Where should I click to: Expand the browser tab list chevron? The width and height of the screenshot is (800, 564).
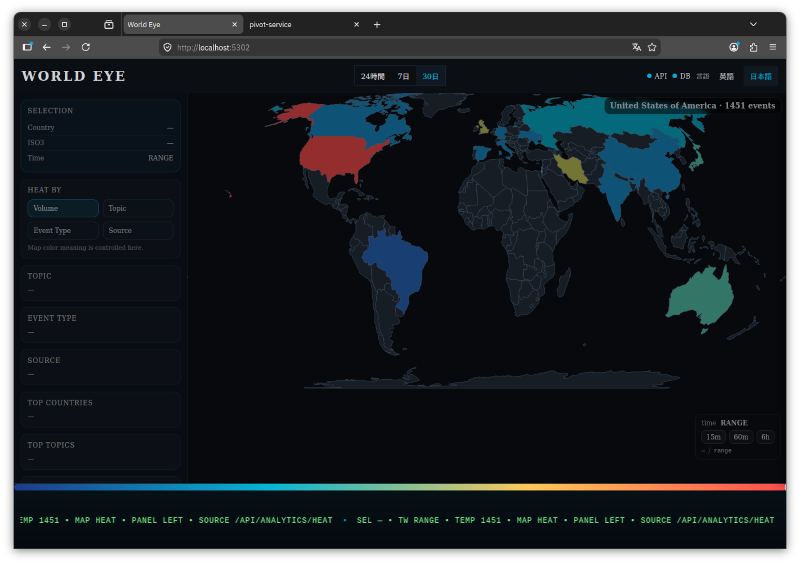coord(753,24)
